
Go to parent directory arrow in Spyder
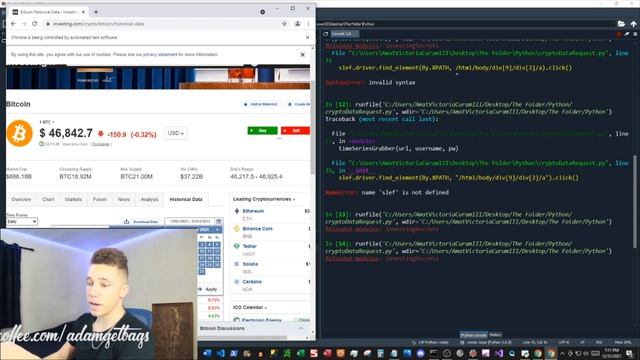point(633,24)
